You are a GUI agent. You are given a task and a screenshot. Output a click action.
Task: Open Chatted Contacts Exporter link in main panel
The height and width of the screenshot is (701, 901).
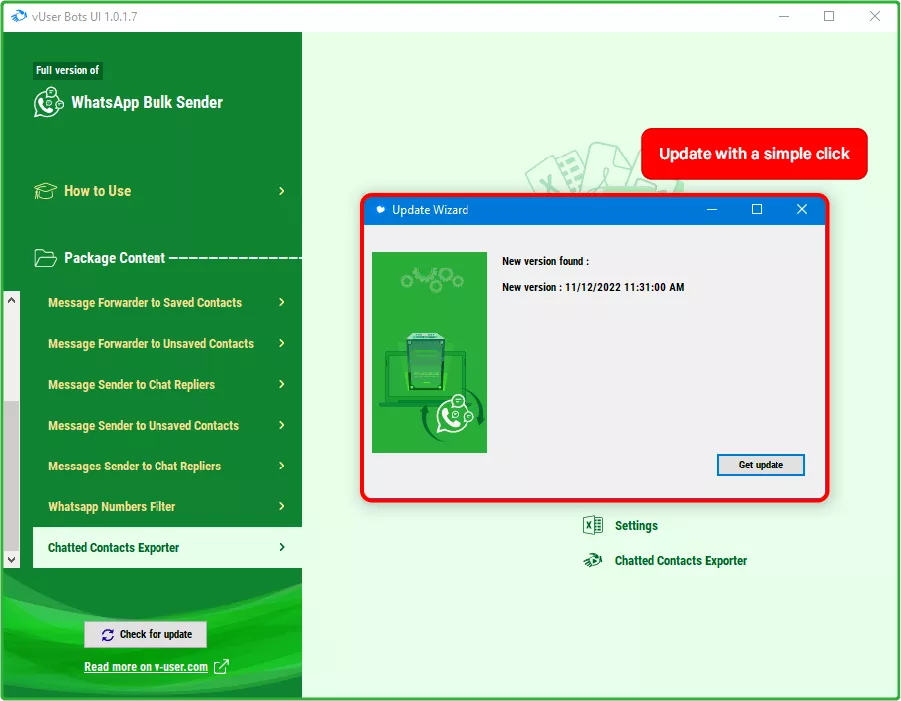[680, 561]
